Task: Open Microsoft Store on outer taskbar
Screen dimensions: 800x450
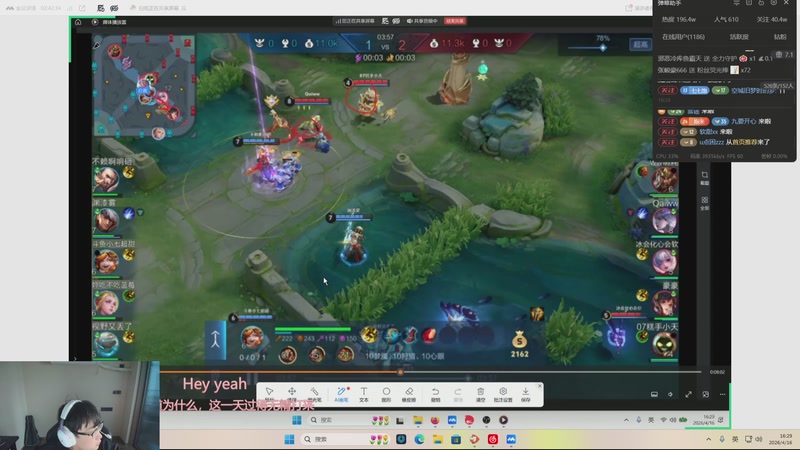Action: pos(456,439)
